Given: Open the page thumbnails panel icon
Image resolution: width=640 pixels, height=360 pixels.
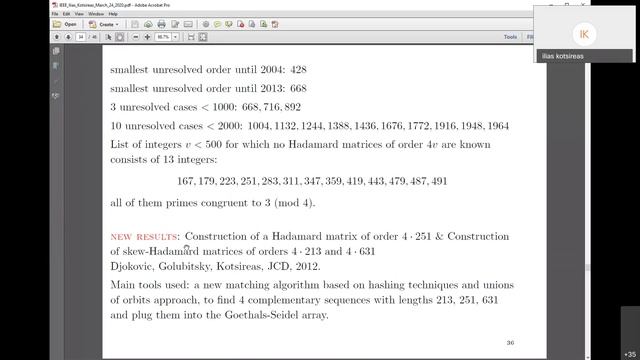Looking at the screenshot, I should click(x=56, y=51).
